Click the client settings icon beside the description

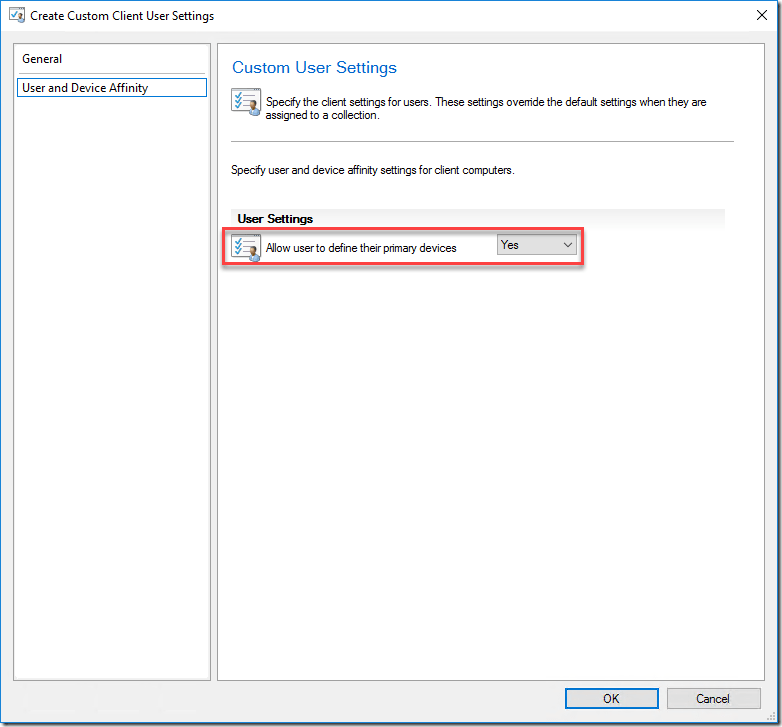[x=246, y=103]
